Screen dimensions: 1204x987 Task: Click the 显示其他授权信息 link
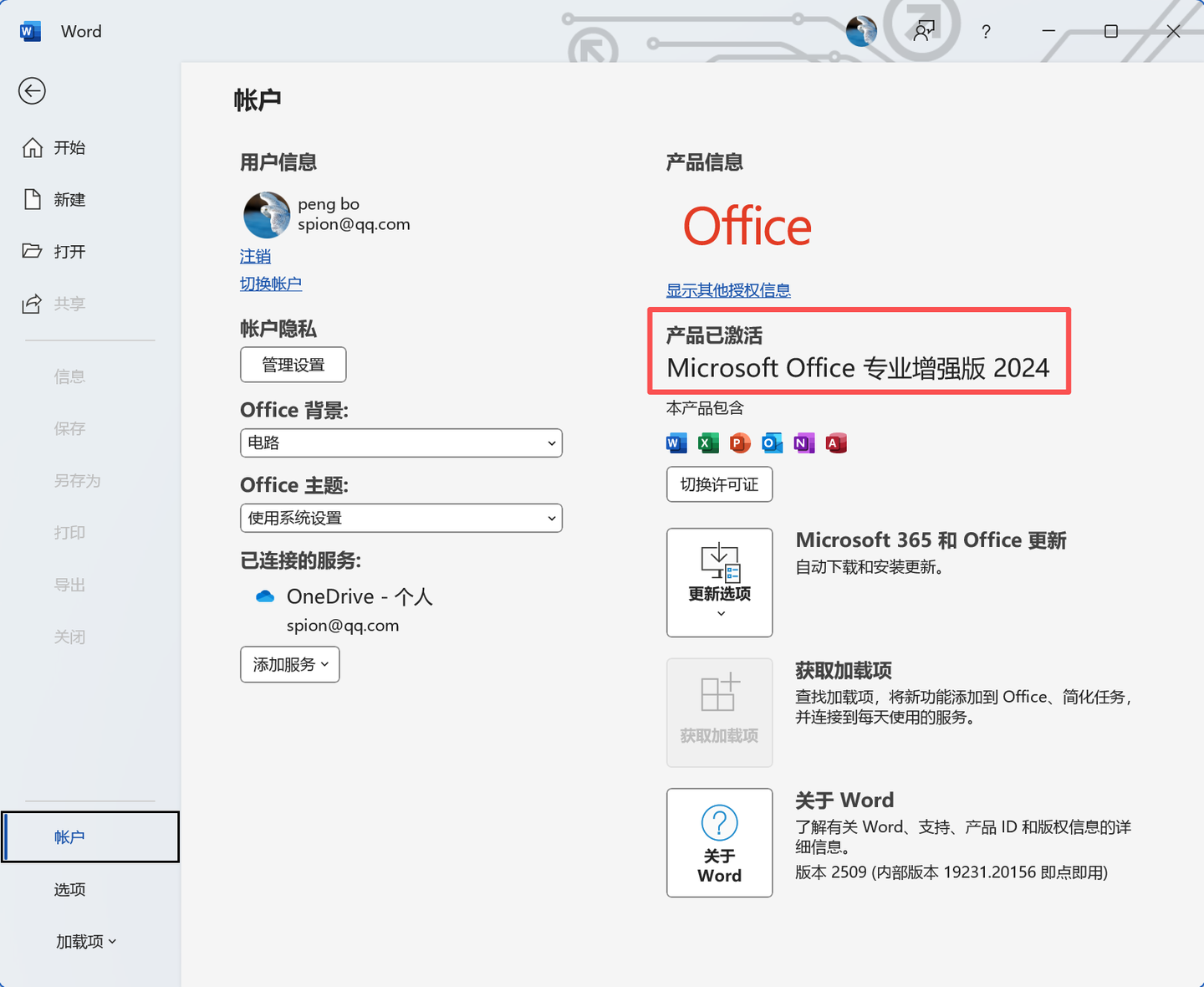[728, 290]
